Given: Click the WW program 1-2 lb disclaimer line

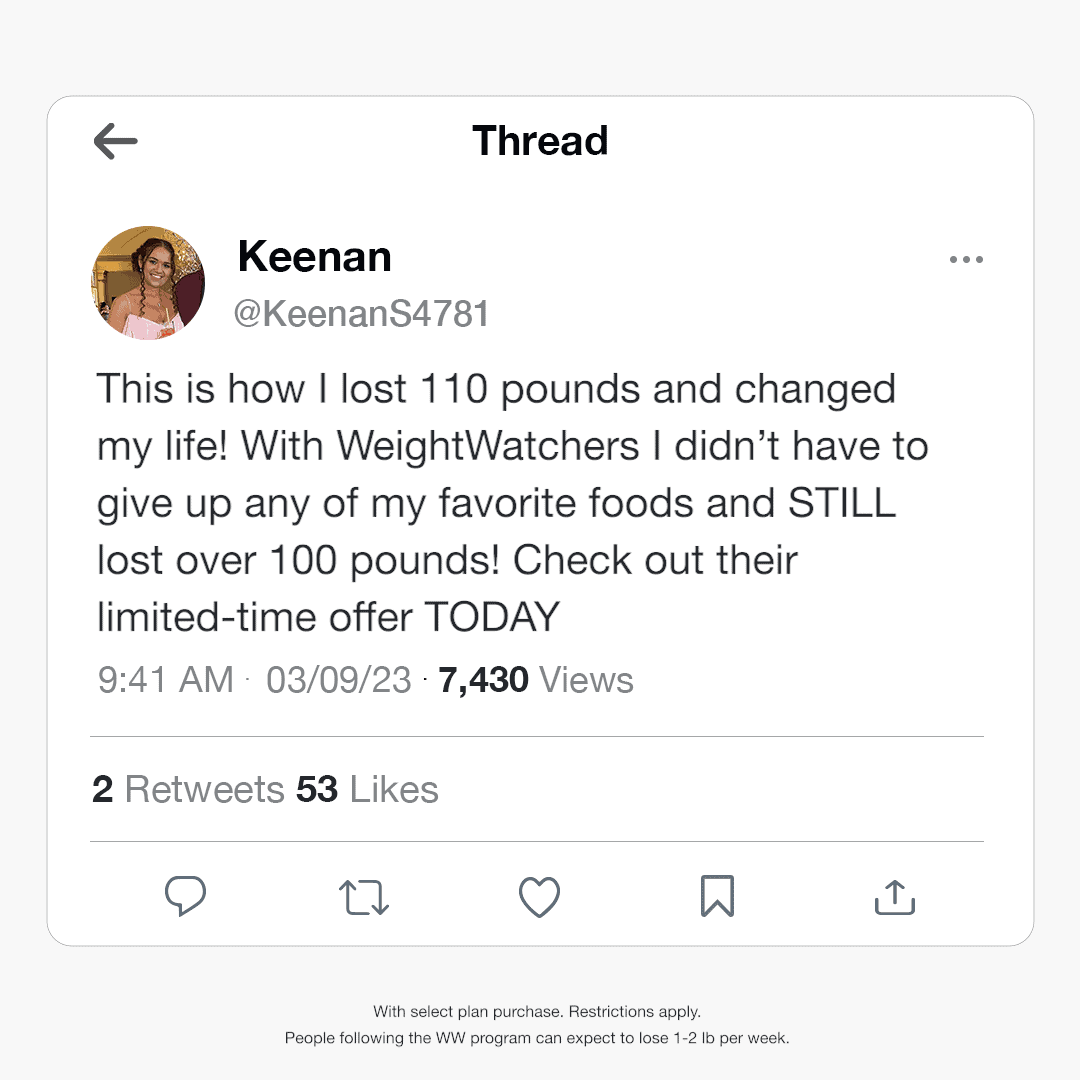Looking at the screenshot, I should (x=537, y=1038).
